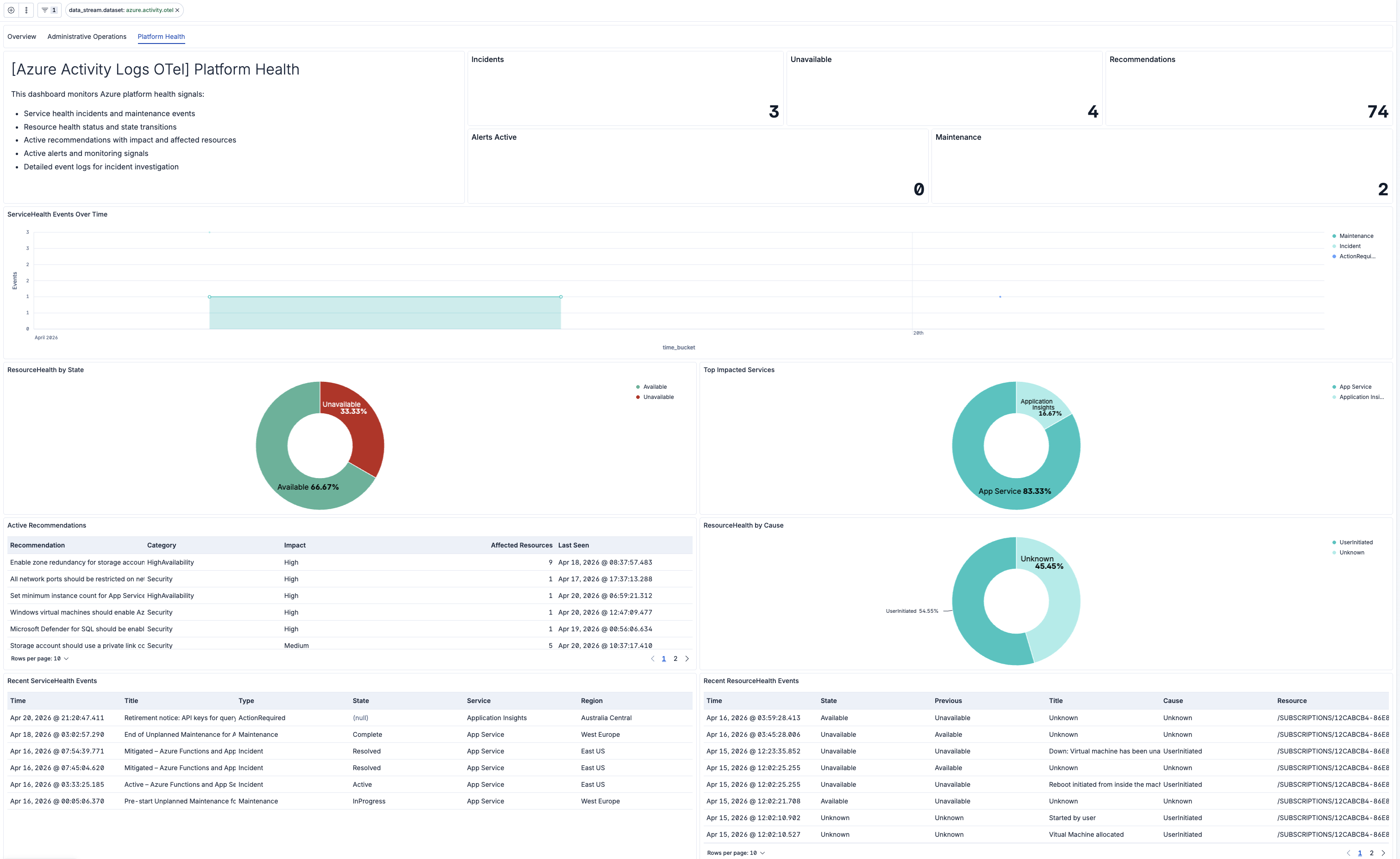Go to next page of Active Recommendations
The image size is (1400, 859).
687,659
